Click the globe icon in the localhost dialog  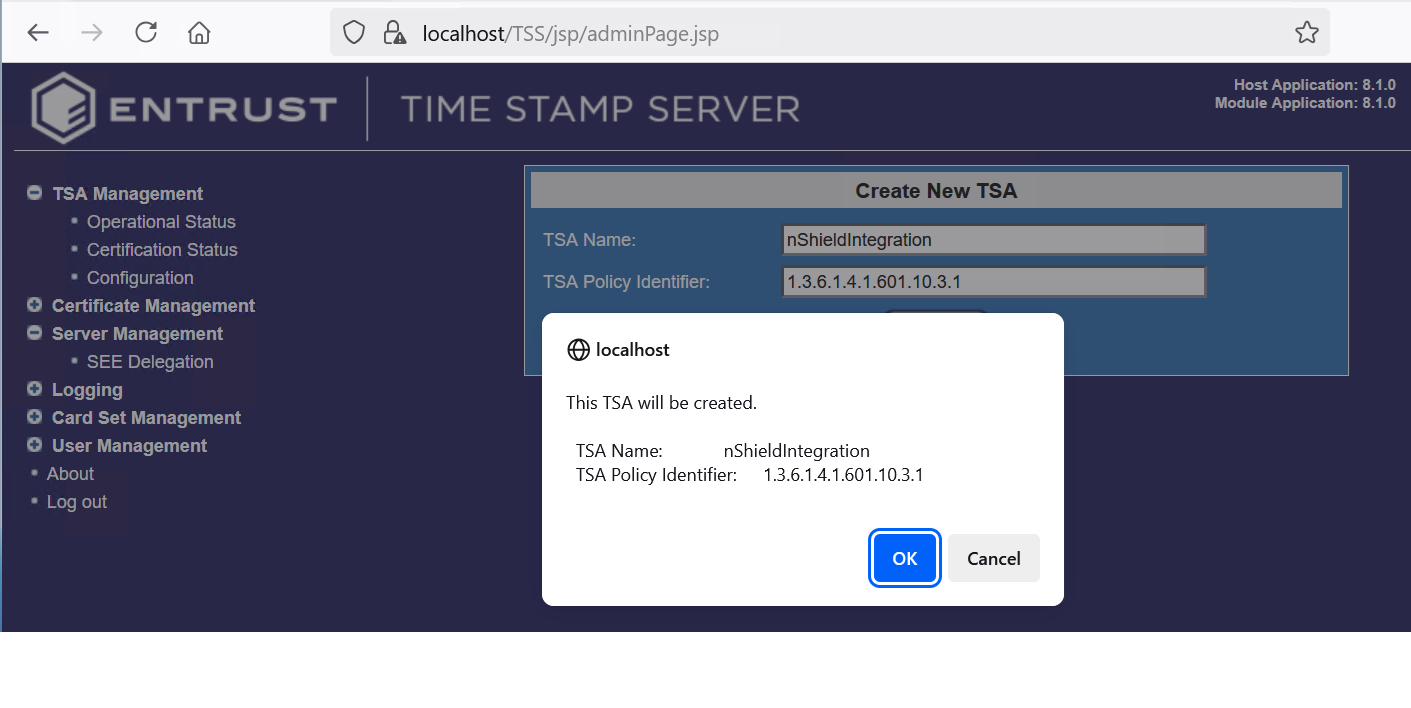point(578,350)
